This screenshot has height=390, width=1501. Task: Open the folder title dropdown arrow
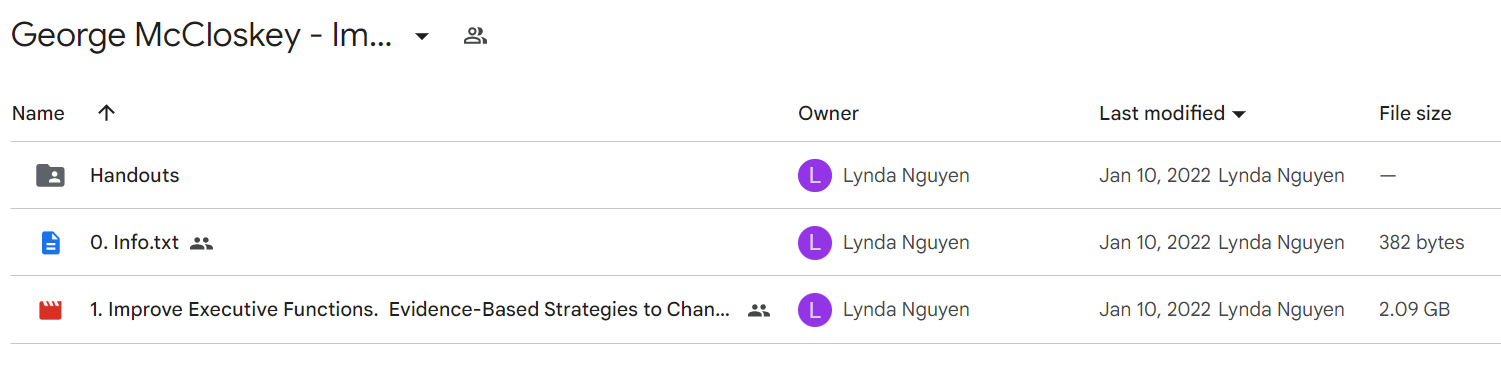point(422,37)
